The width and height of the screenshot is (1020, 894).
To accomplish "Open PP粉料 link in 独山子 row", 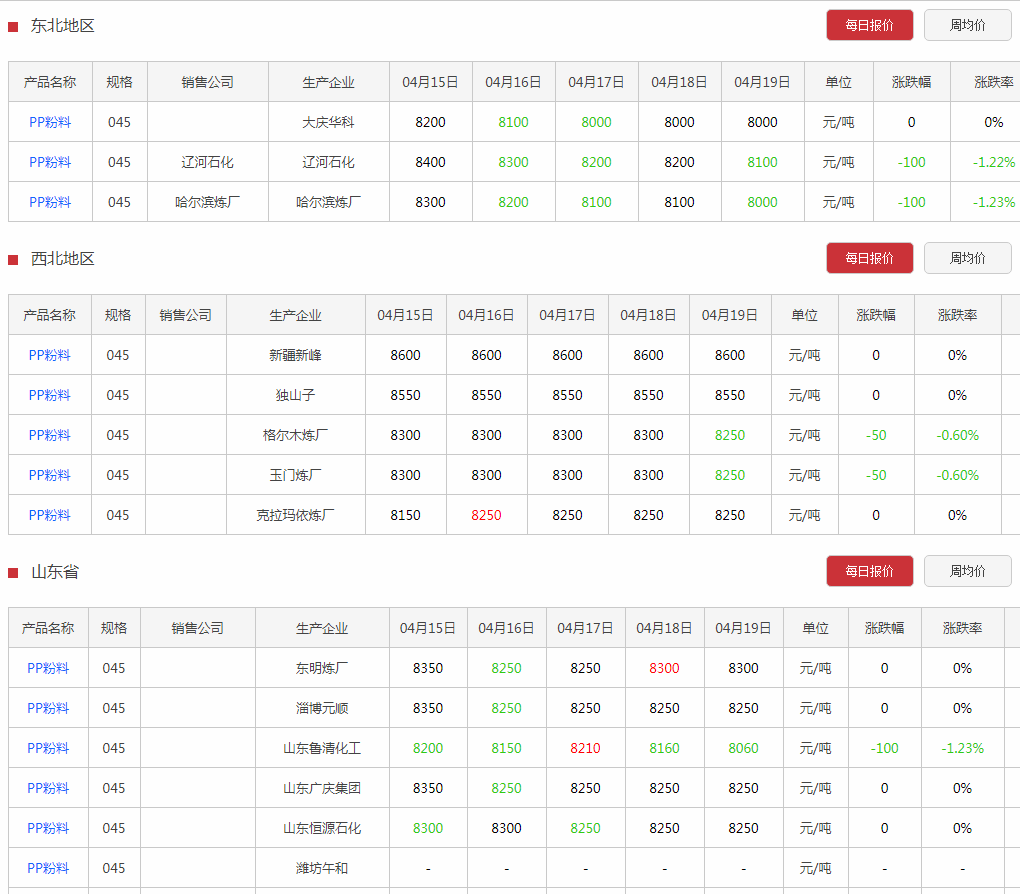I will [x=49, y=395].
